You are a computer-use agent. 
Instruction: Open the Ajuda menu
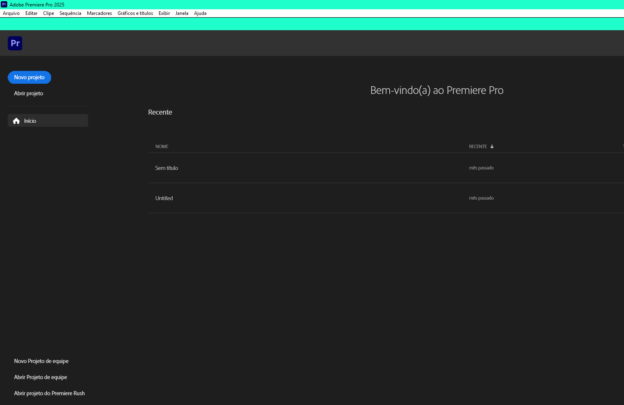coord(200,13)
